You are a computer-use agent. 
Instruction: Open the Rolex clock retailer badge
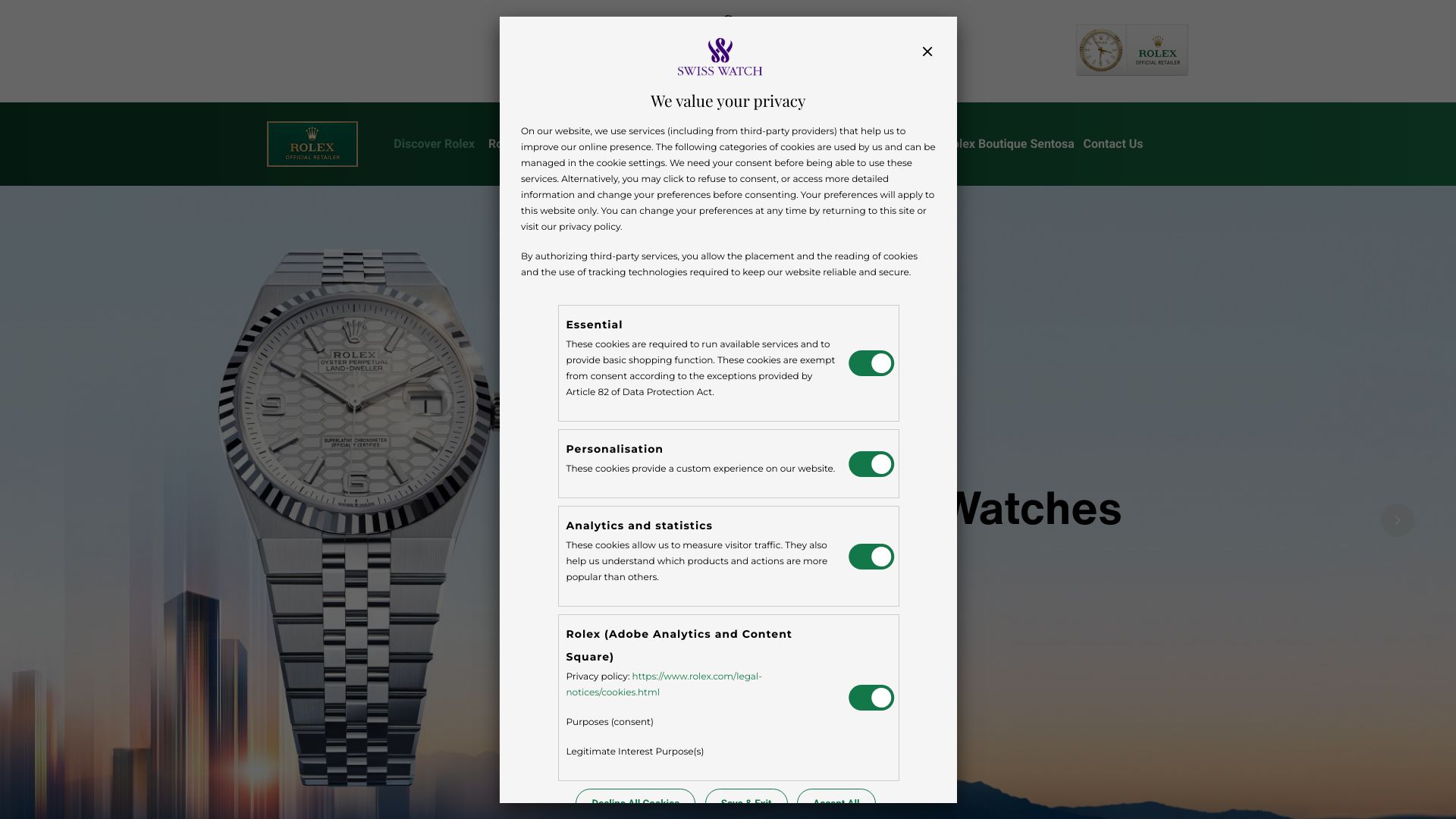1131,50
